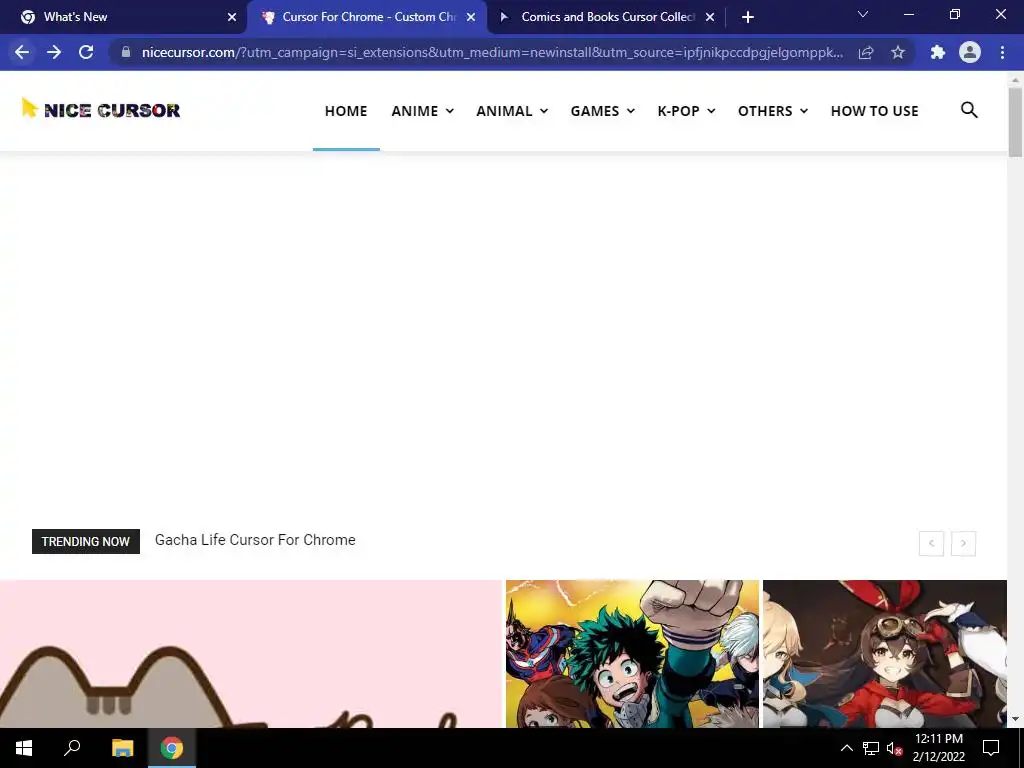Show hidden system tray icons

tap(846, 748)
